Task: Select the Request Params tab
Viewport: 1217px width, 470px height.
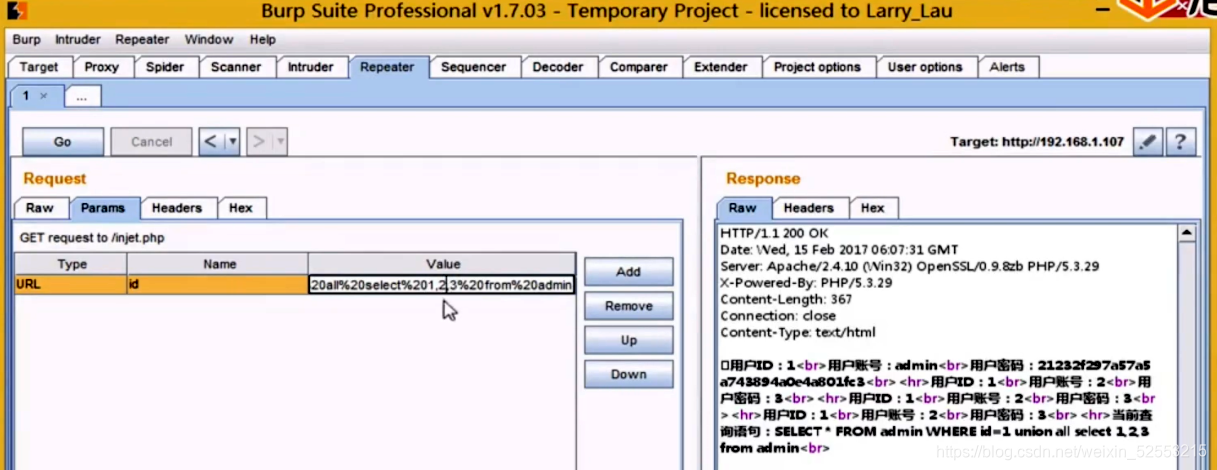Action: coord(103,208)
